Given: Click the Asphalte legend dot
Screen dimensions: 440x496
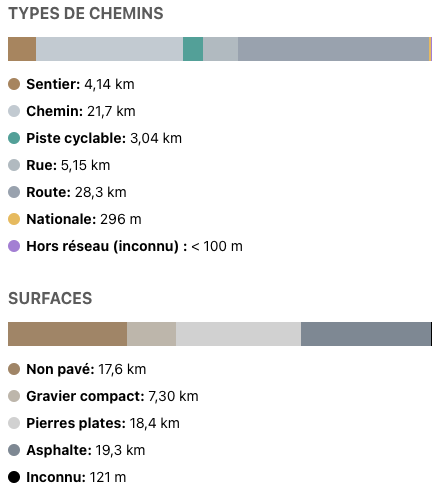Looking at the screenshot, I should point(14,450).
